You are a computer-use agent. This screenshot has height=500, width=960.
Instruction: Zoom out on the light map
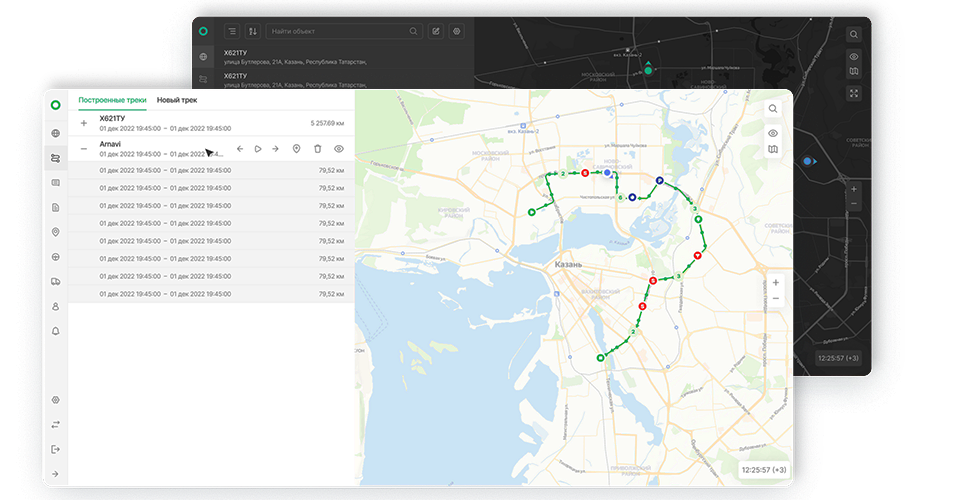[776, 299]
